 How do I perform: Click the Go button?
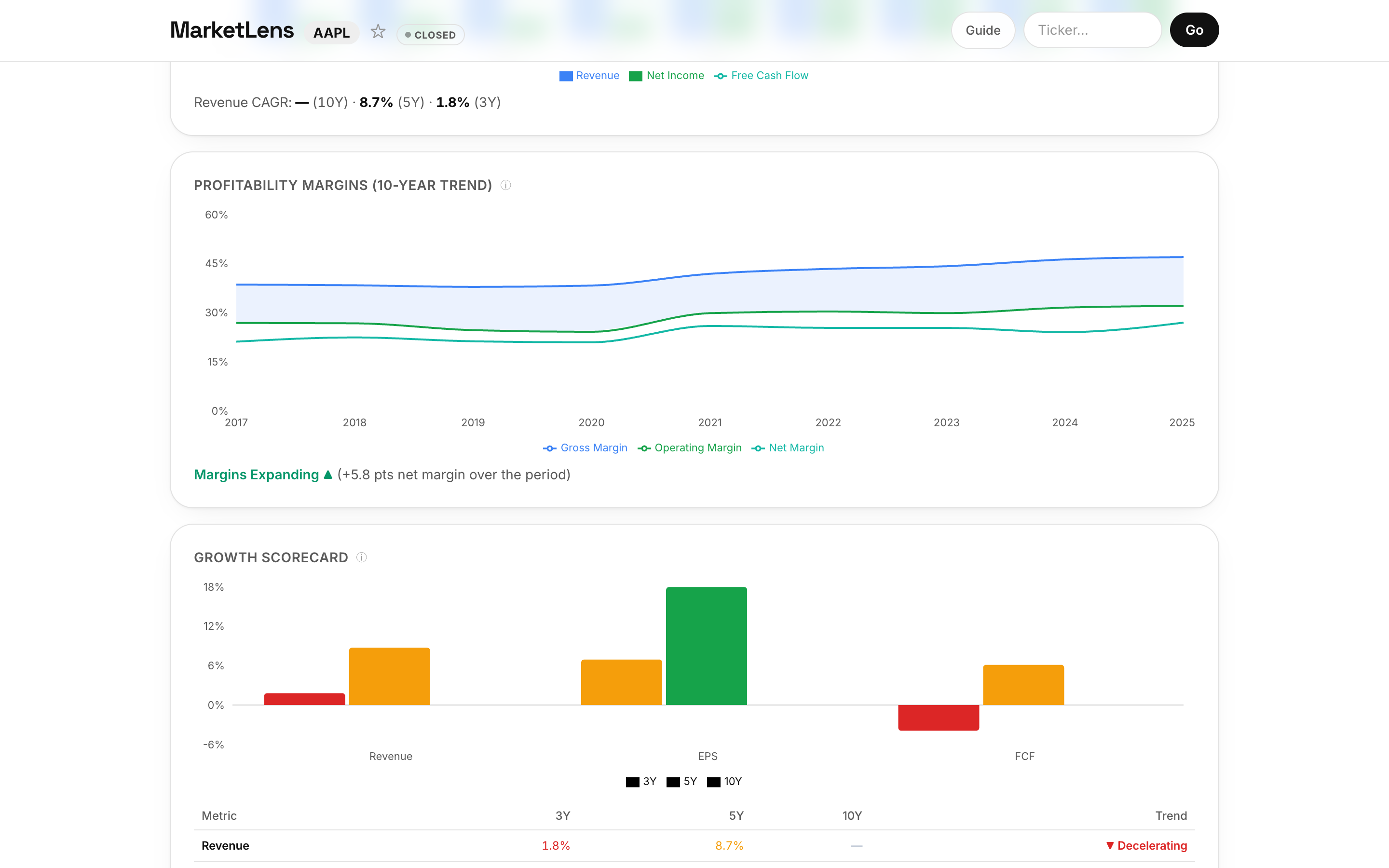tap(1194, 30)
